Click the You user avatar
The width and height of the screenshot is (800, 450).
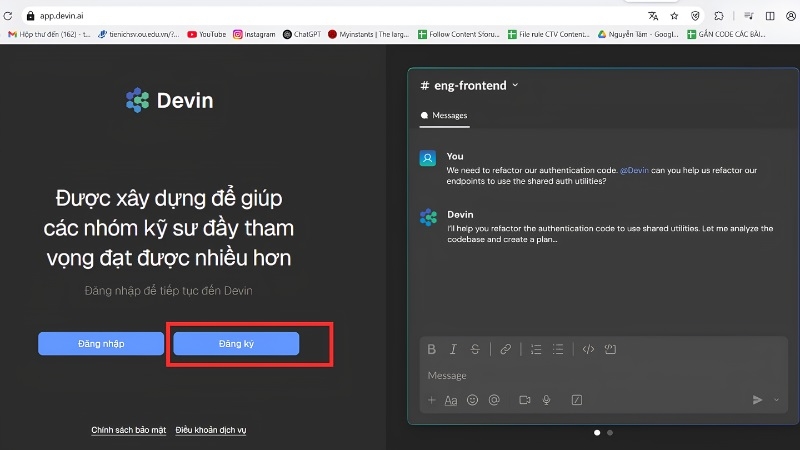click(x=428, y=158)
